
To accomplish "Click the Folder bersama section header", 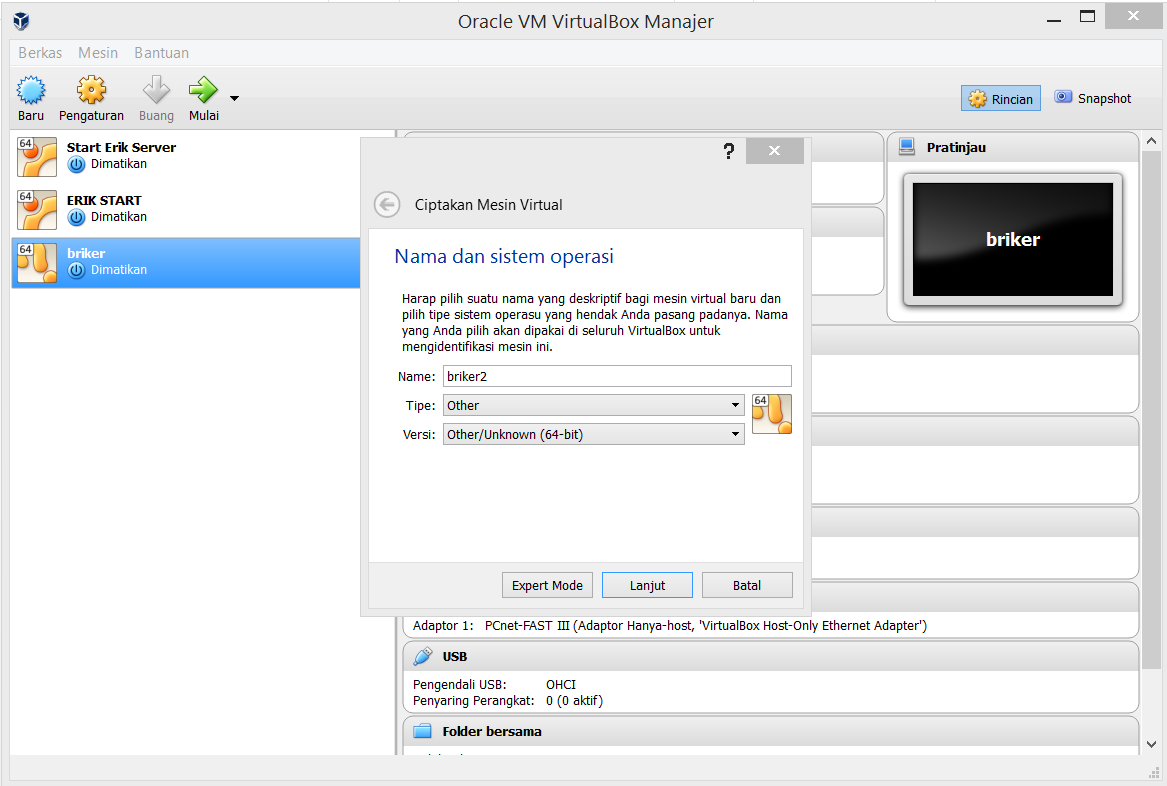I will [770, 731].
